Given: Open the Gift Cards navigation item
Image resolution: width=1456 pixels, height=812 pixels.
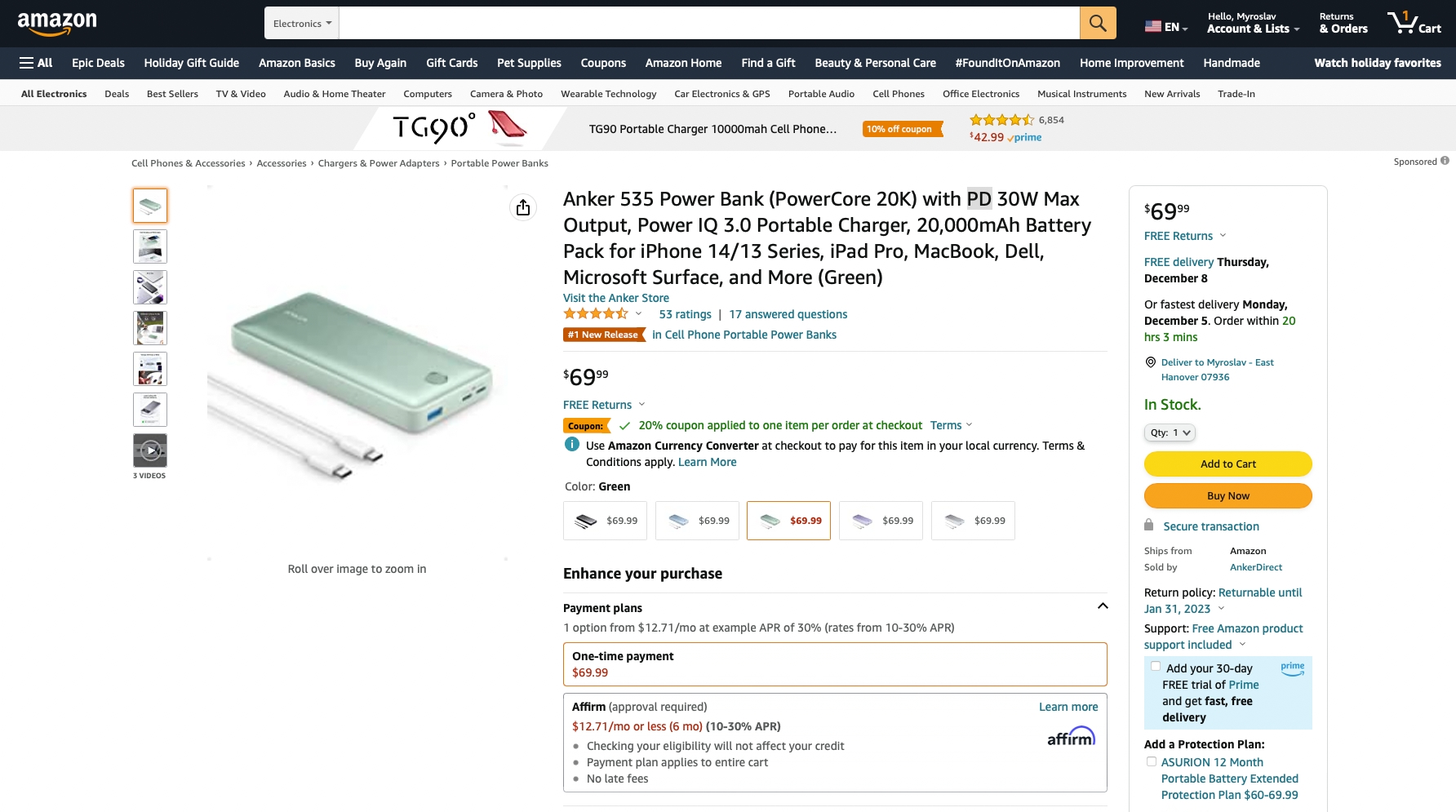Looking at the screenshot, I should (451, 63).
